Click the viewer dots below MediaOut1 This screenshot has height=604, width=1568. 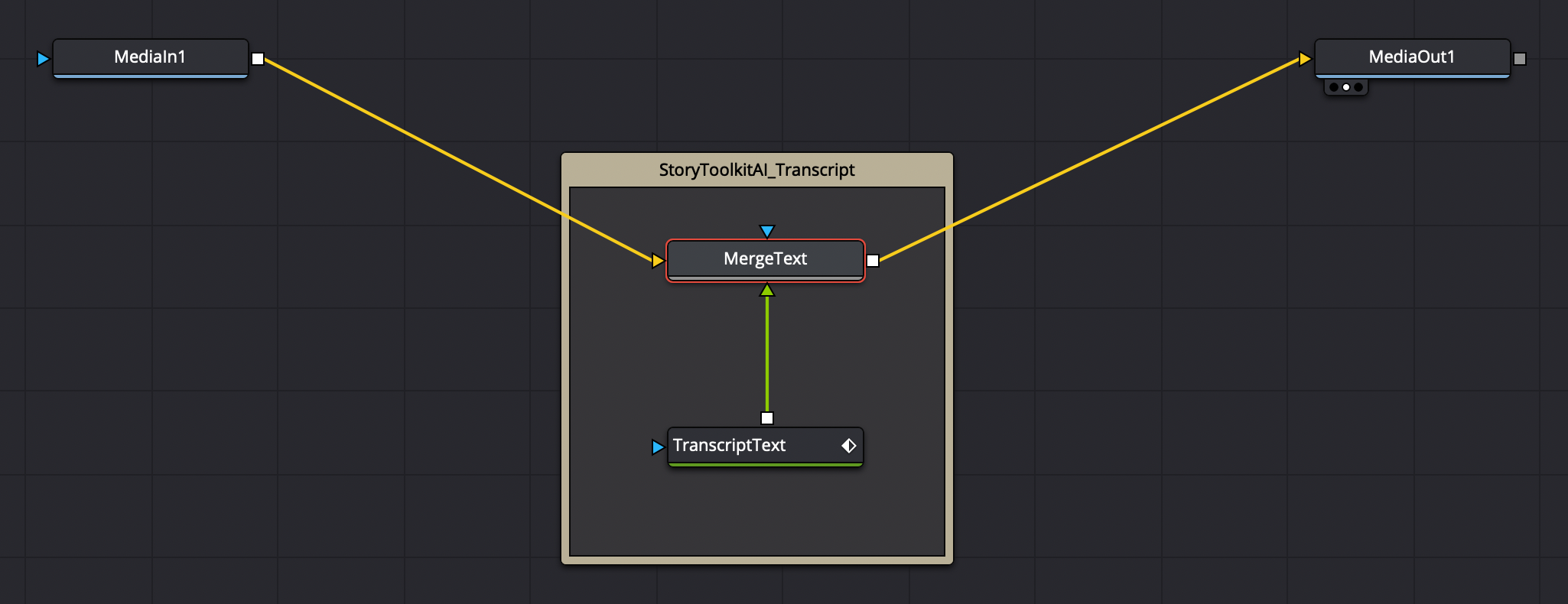point(1346,87)
